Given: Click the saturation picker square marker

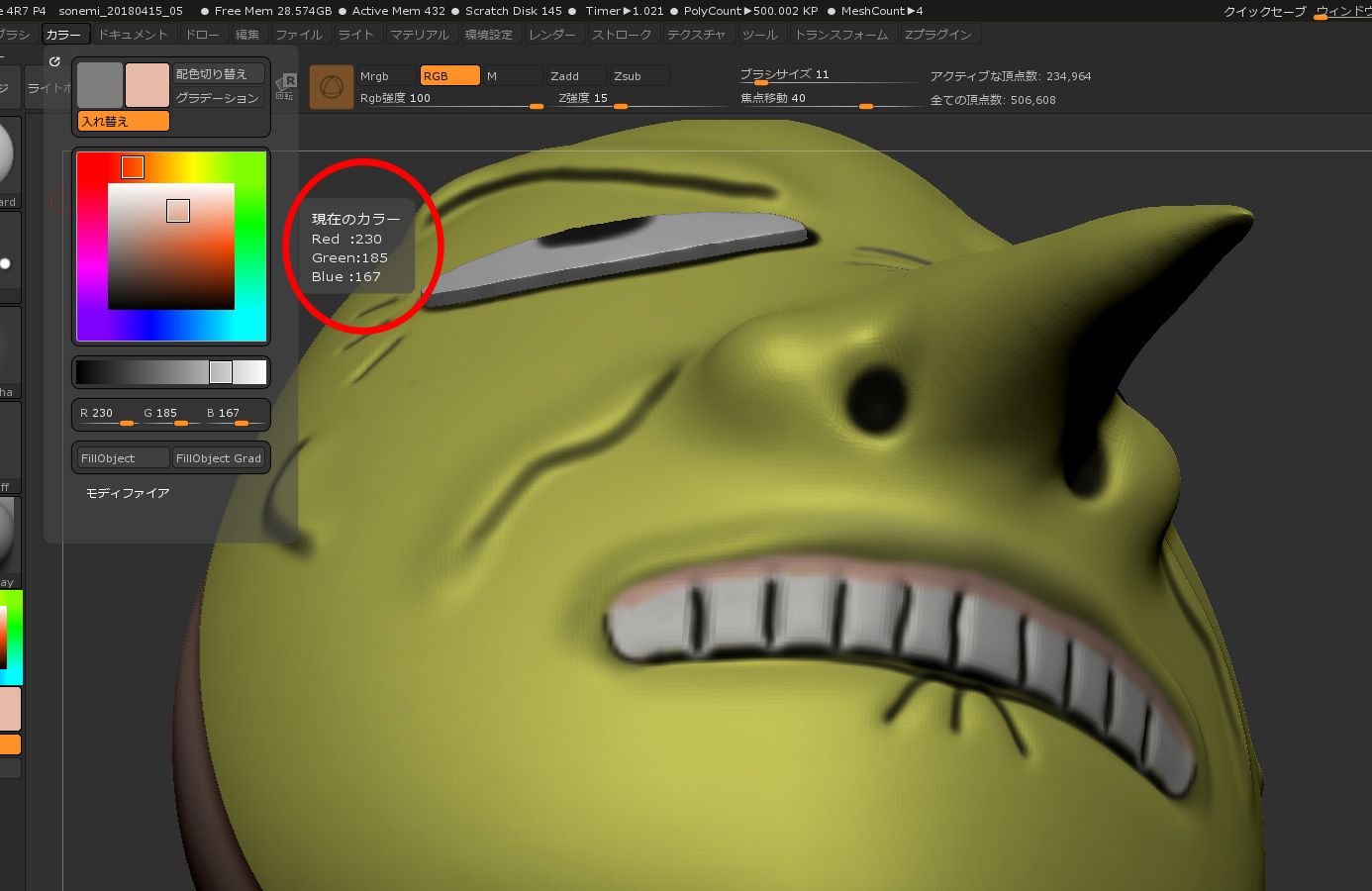Looking at the screenshot, I should [178, 211].
